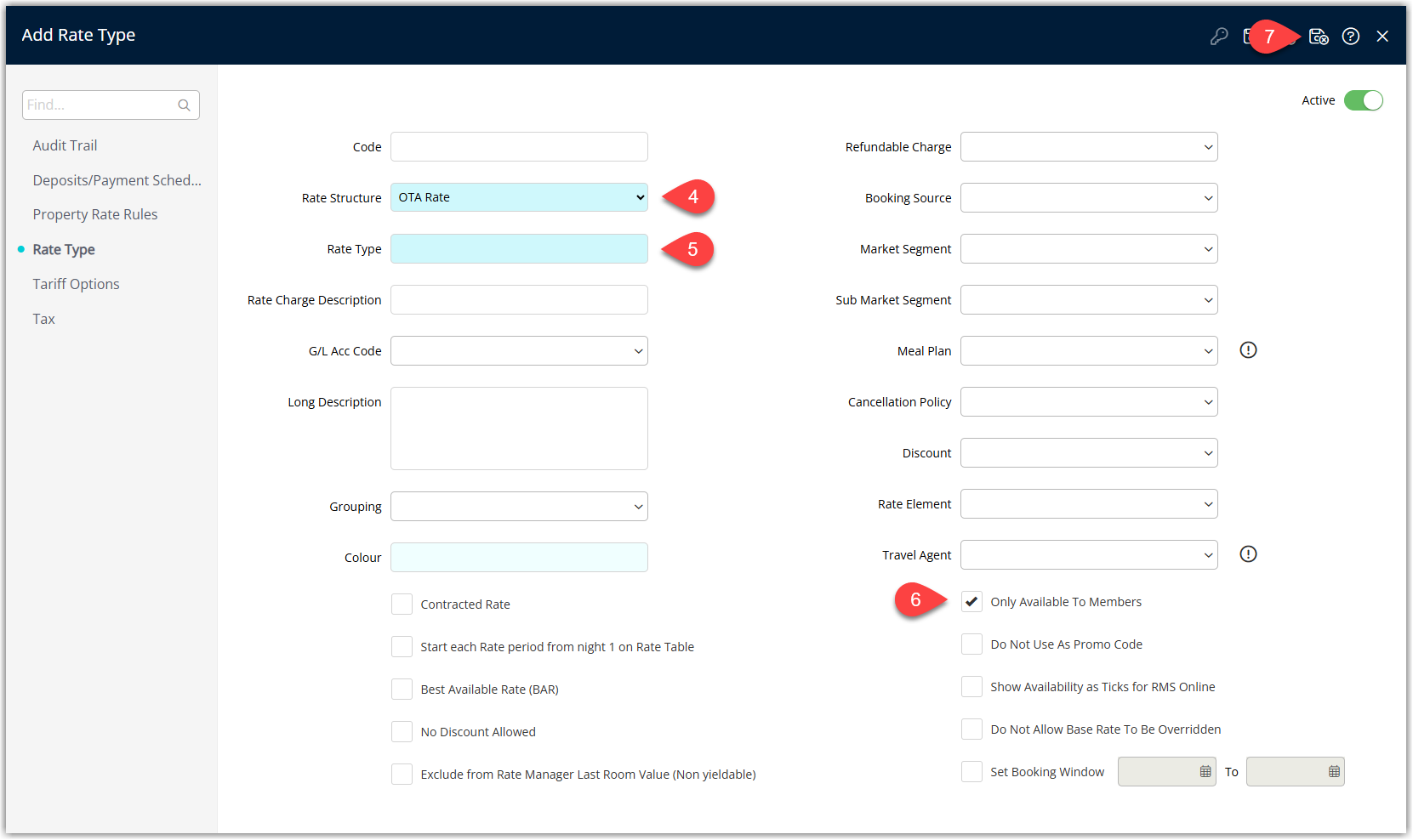1413x840 pixels.
Task: Open the Meal Plan dropdown
Action: (x=1089, y=351)
